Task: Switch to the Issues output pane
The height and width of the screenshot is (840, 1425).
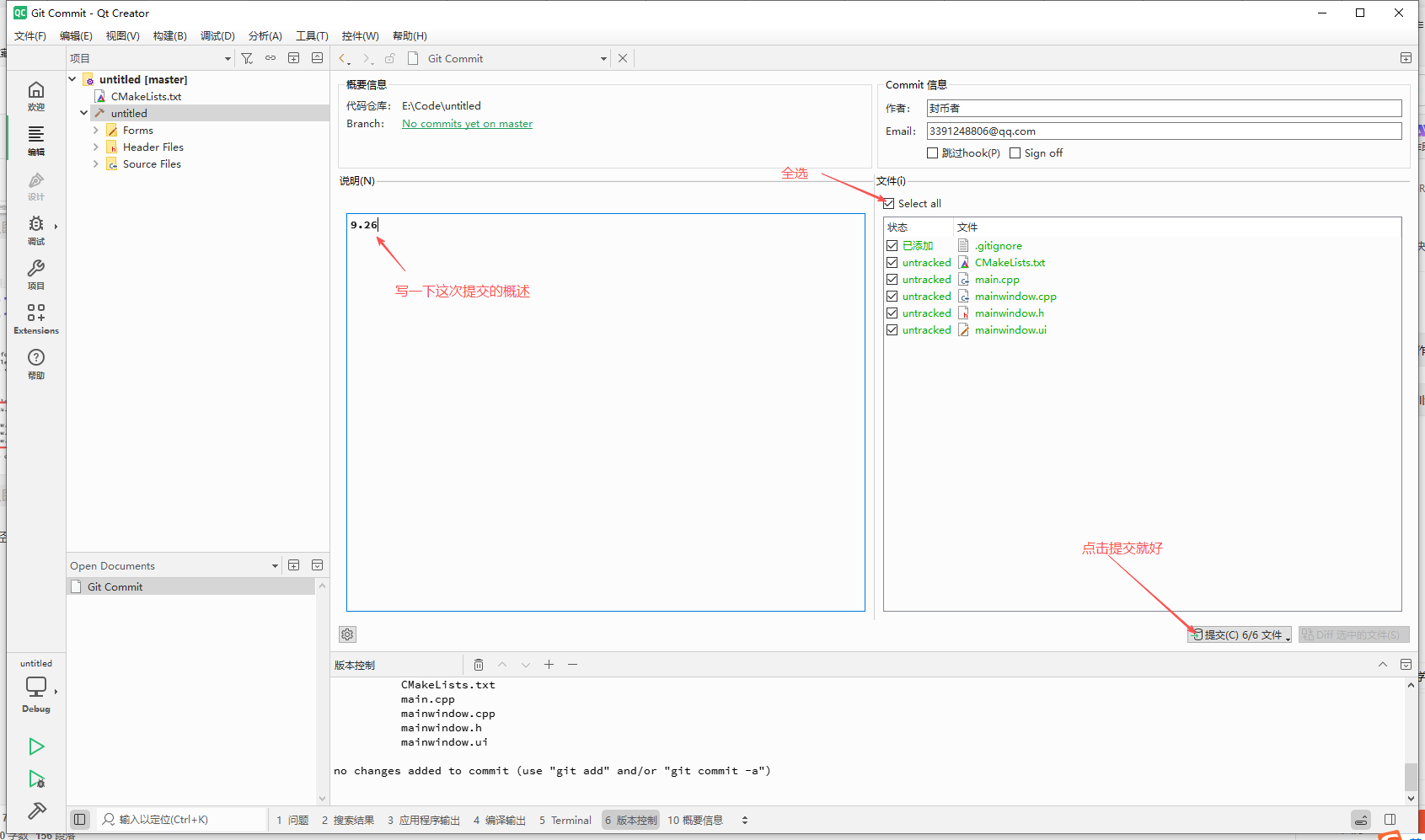Action: tap(292, 820)
